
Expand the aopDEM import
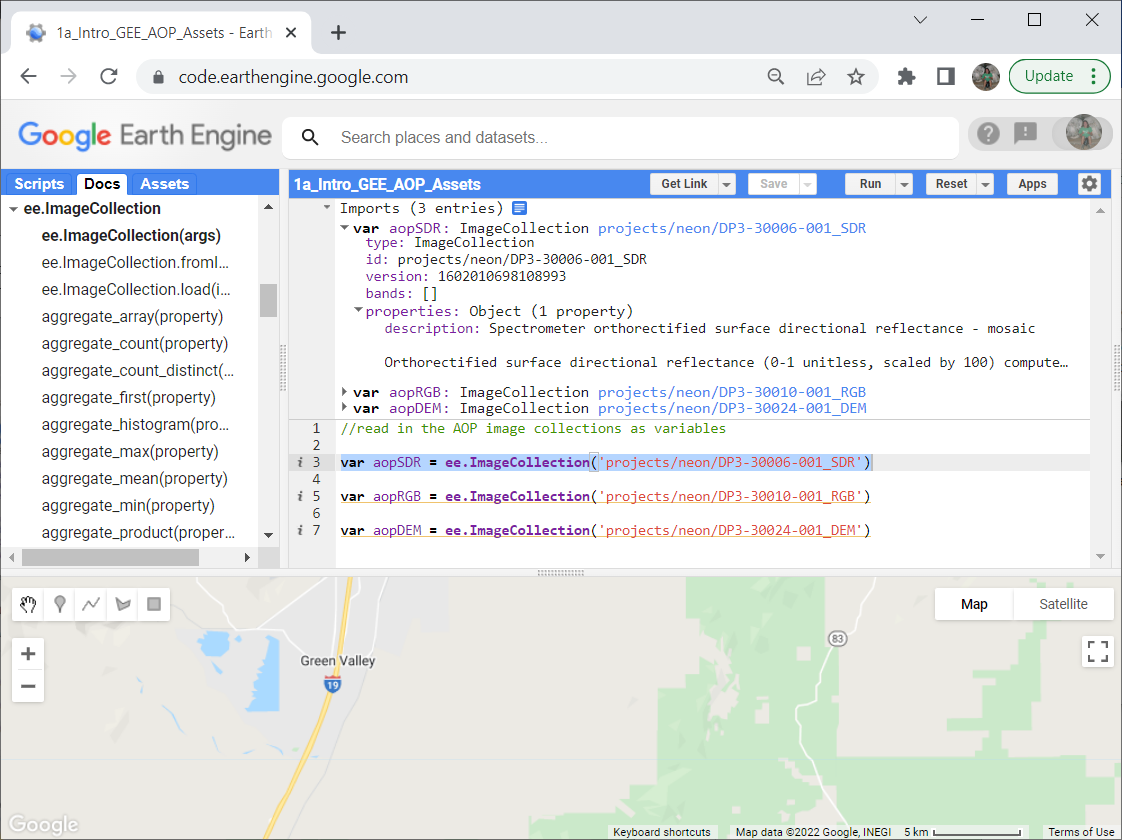tap(345, 408)
